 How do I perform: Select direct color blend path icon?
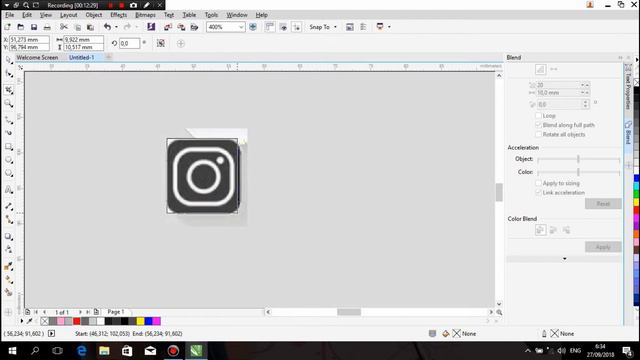click(x=540, y=230)
